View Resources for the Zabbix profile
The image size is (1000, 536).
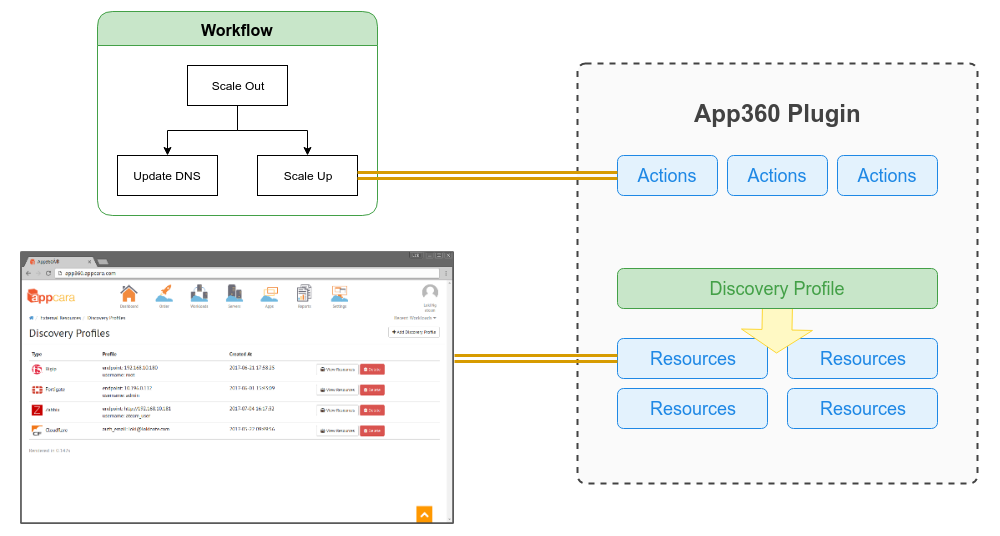(337, 410)
